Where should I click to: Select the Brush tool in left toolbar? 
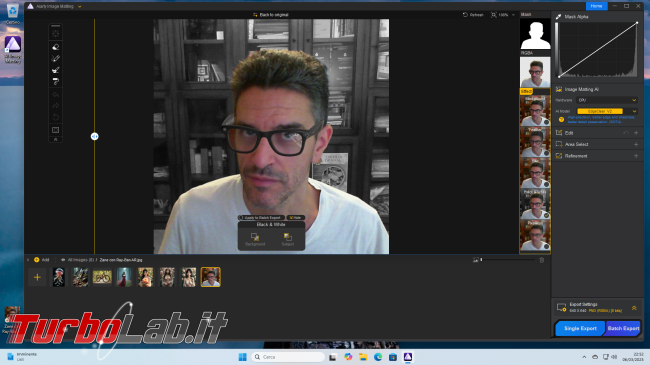coord(56,58)
